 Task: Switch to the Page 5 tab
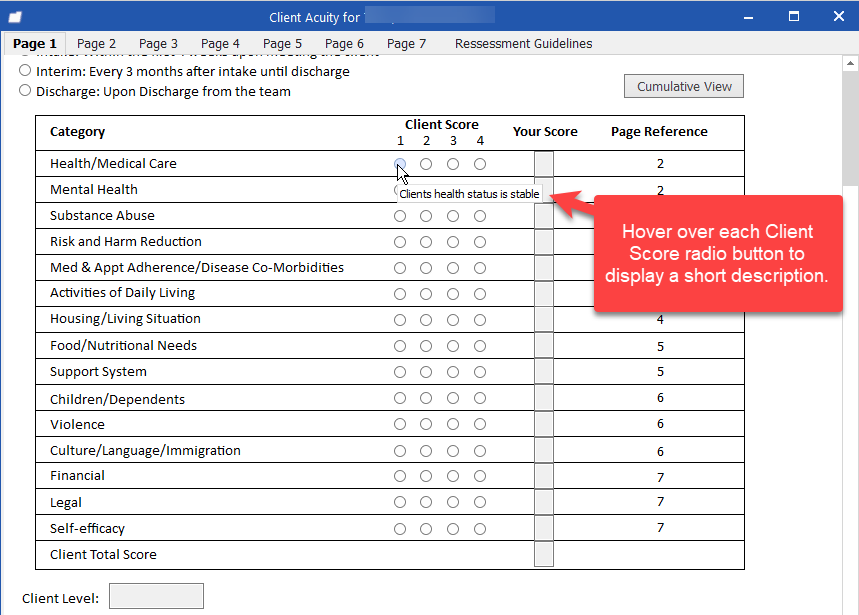[x=282, y=43]
